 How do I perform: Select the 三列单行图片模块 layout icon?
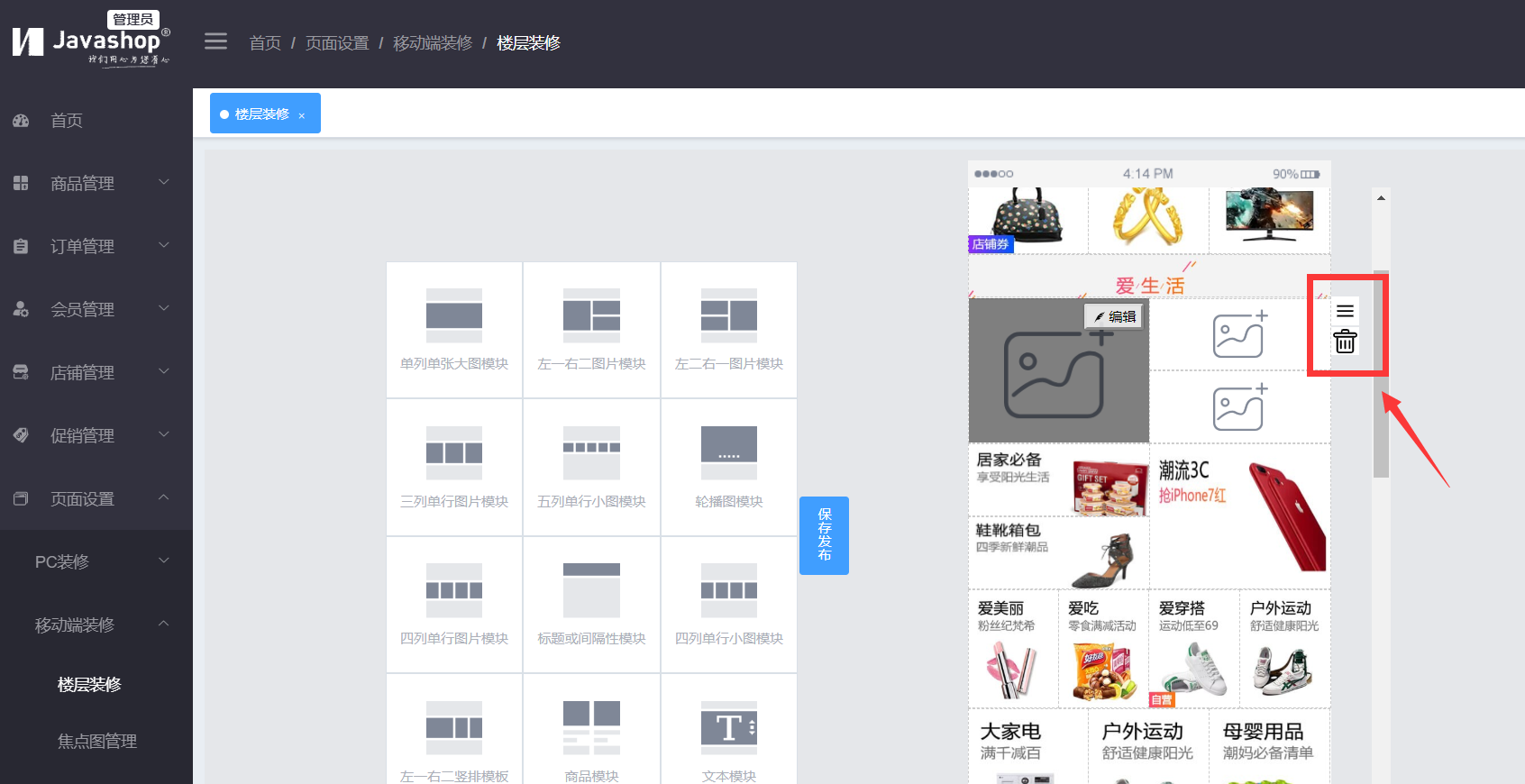tap(454, 452)
